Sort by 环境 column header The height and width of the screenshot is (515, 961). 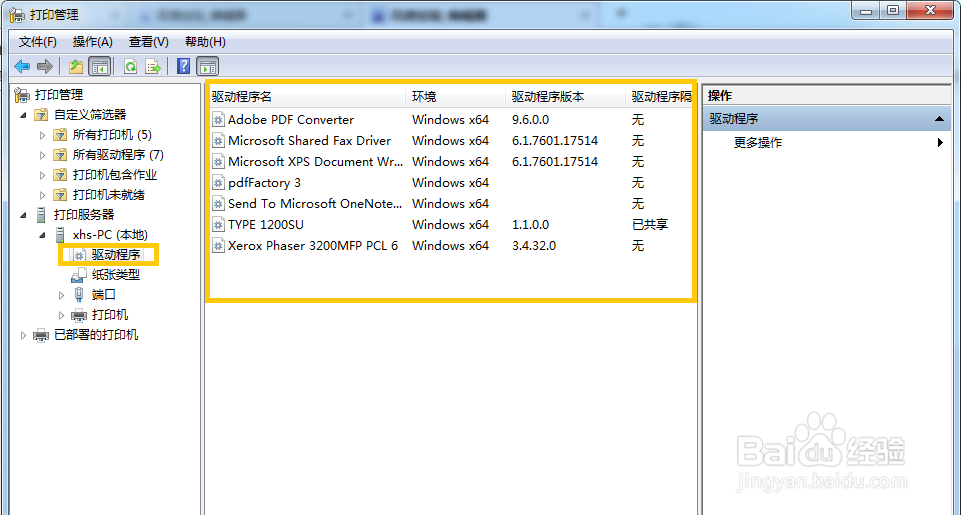point(456,96)
